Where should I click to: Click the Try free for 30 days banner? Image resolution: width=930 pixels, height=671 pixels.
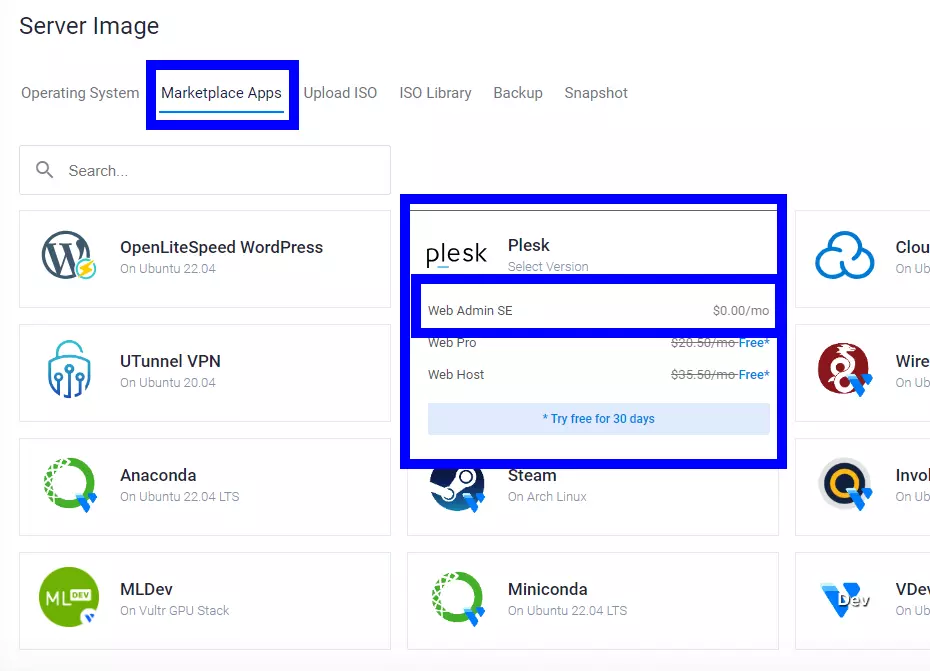pos(598,419)
